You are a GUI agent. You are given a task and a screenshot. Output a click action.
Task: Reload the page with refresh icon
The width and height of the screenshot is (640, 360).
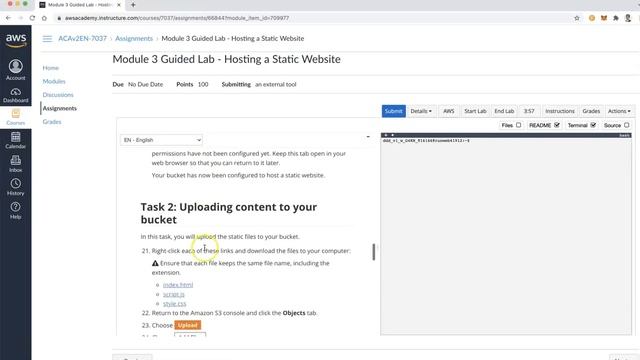pos(32,18)
